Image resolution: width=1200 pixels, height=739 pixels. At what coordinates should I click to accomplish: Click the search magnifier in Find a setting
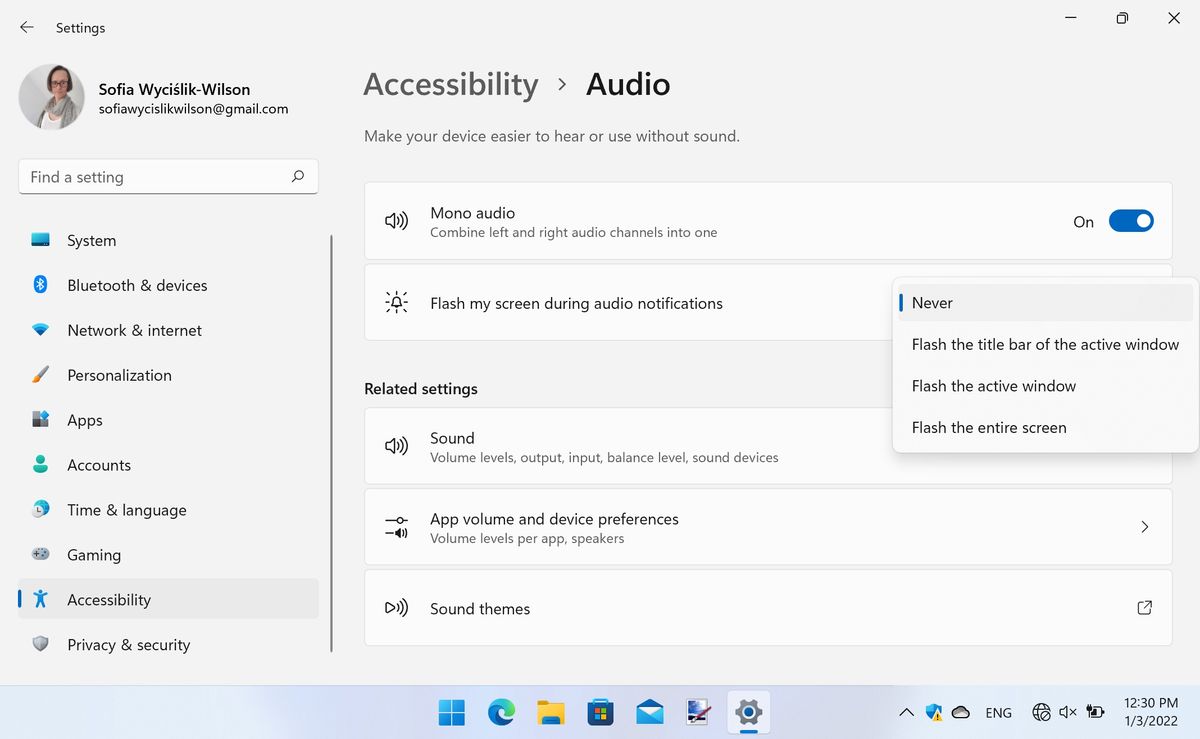297,176
